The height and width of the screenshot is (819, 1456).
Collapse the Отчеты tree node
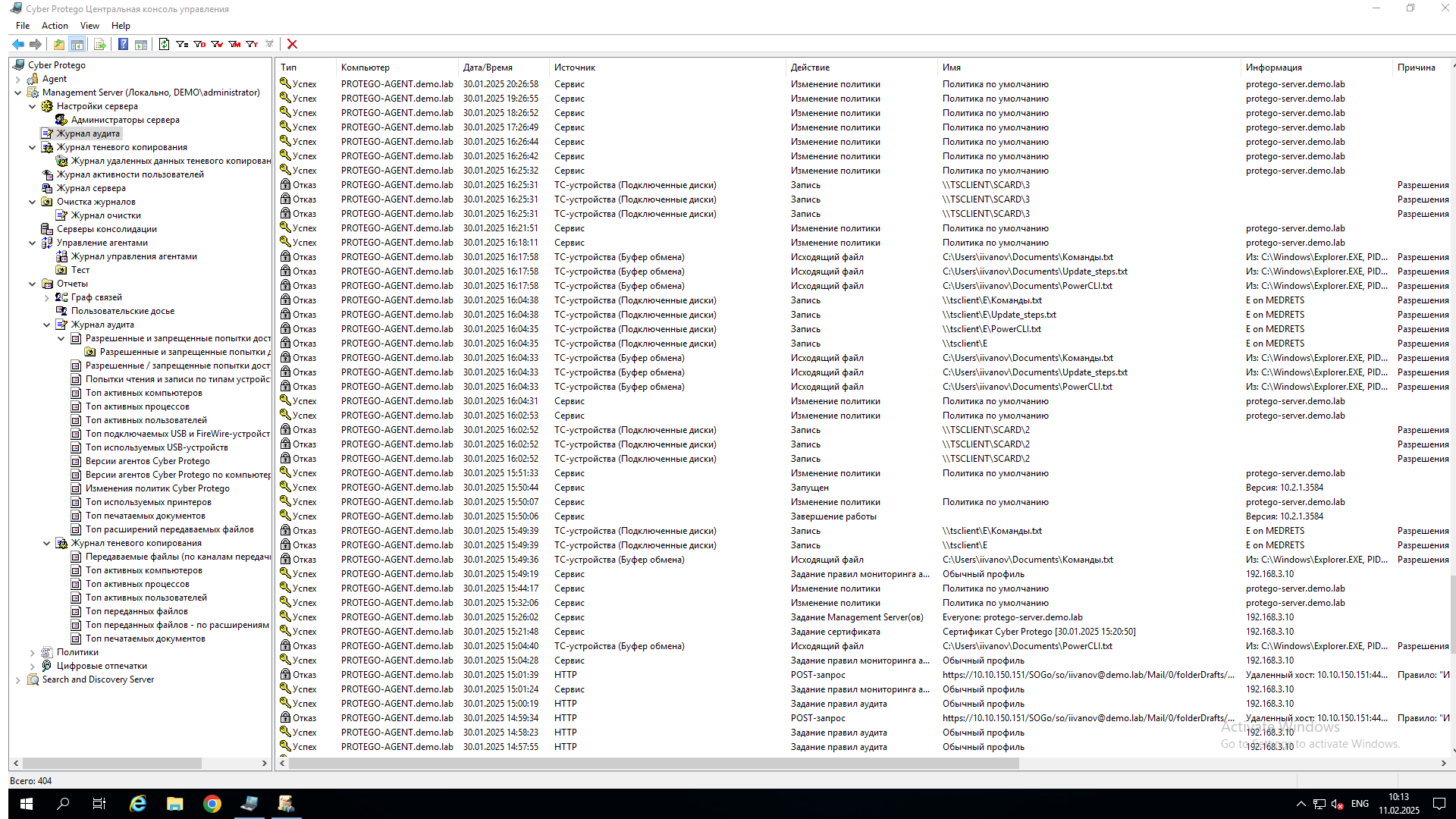pos(33,284)
